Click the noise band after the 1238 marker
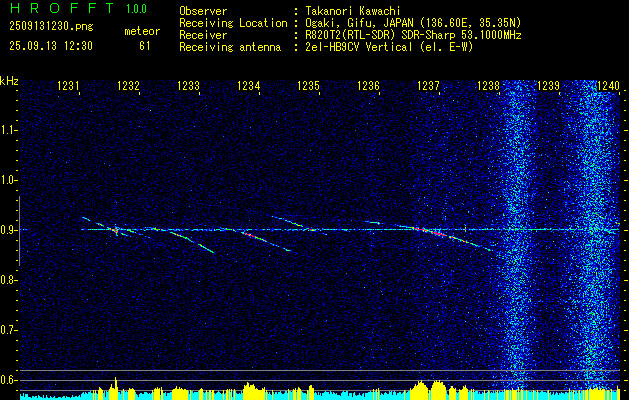Viewport: 629px width, 400px height. coord(517,235)
